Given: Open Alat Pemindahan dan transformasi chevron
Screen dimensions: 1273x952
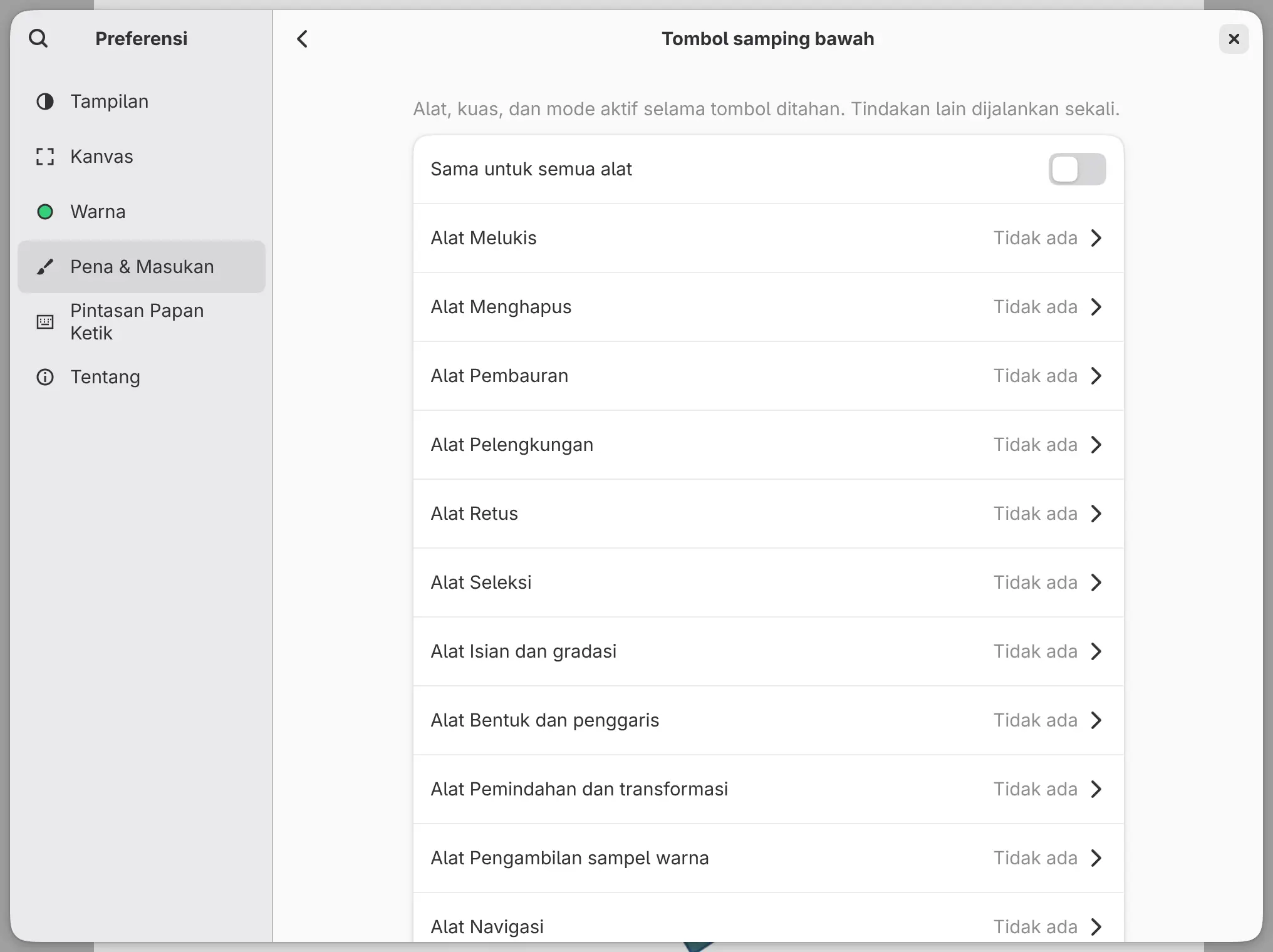Looking at the screenshot, I should coord(1096,789).
